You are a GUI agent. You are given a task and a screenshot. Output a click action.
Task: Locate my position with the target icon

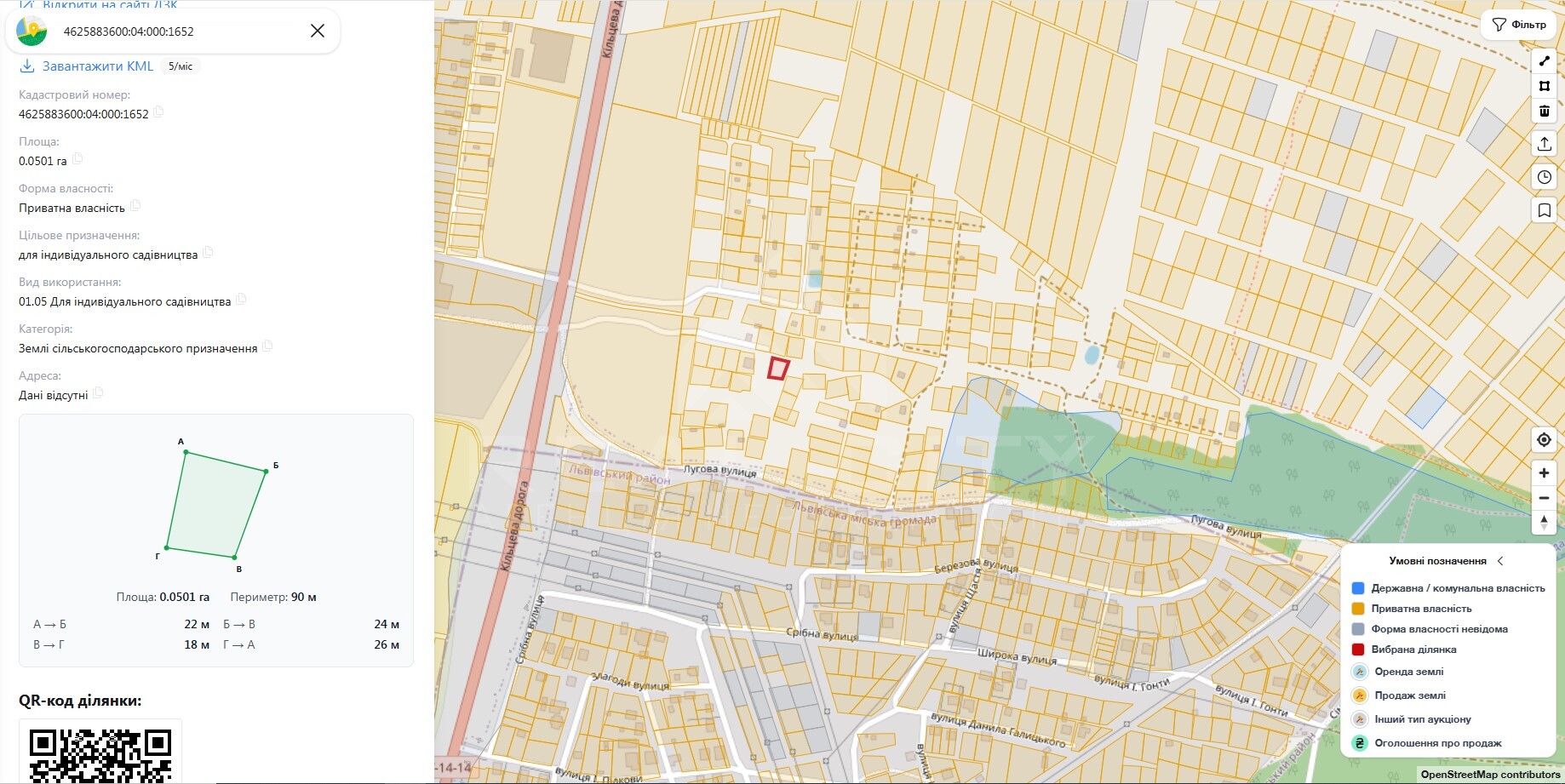[1544, 440]
